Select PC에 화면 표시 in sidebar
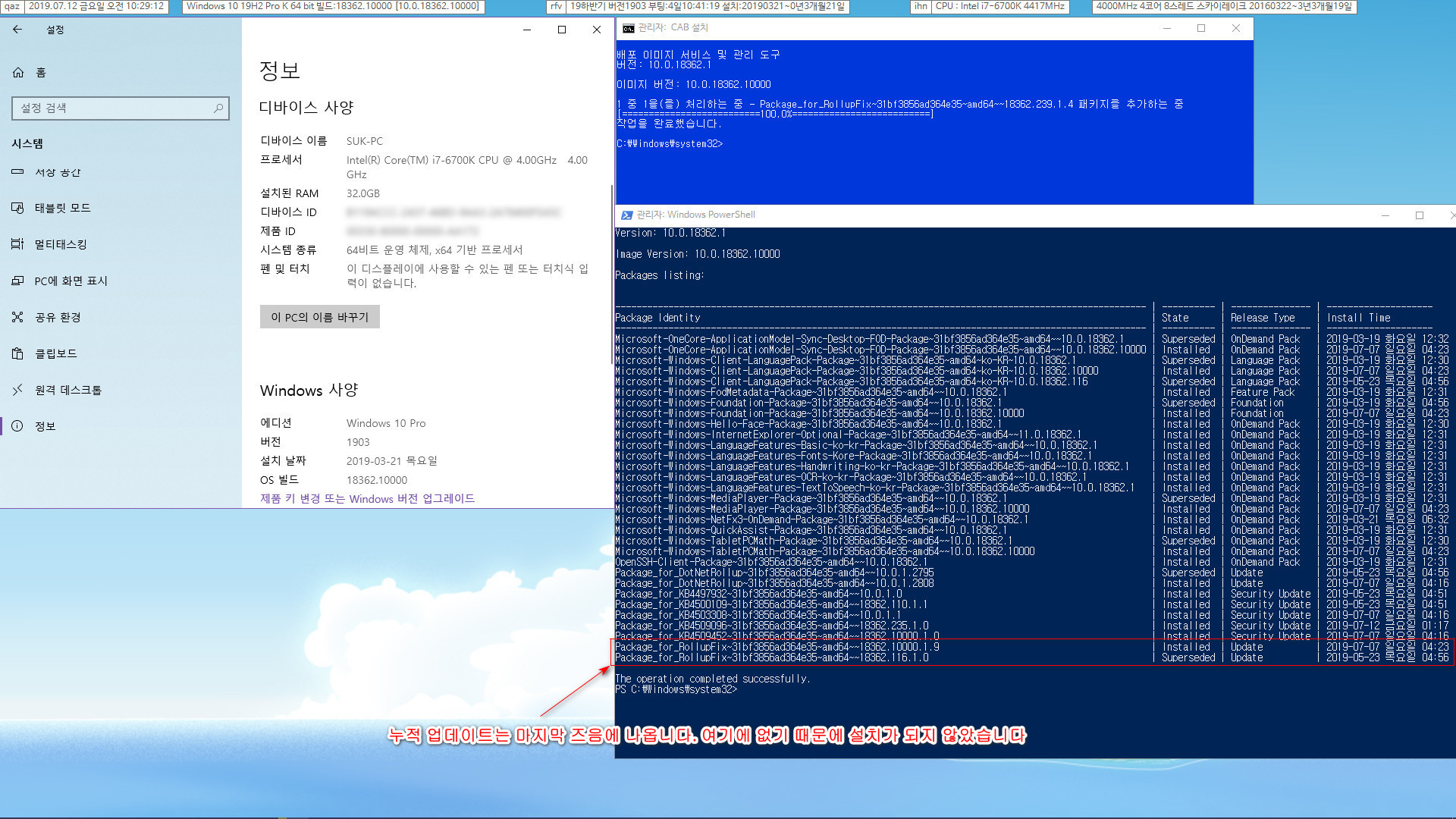This screenshot has width=1456, height=819. point(71,281)
